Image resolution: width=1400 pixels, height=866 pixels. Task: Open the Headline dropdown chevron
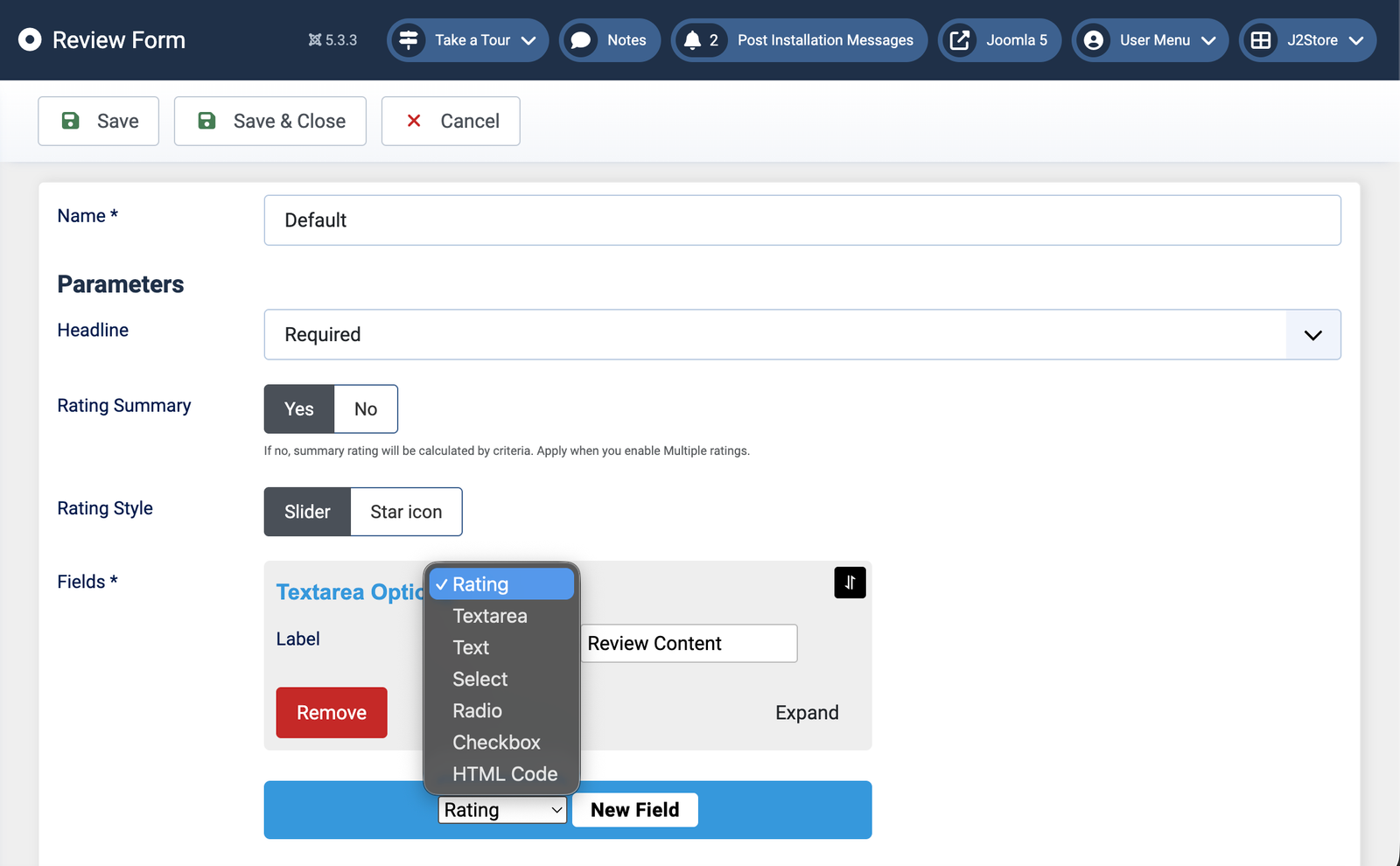(1312, 335)
